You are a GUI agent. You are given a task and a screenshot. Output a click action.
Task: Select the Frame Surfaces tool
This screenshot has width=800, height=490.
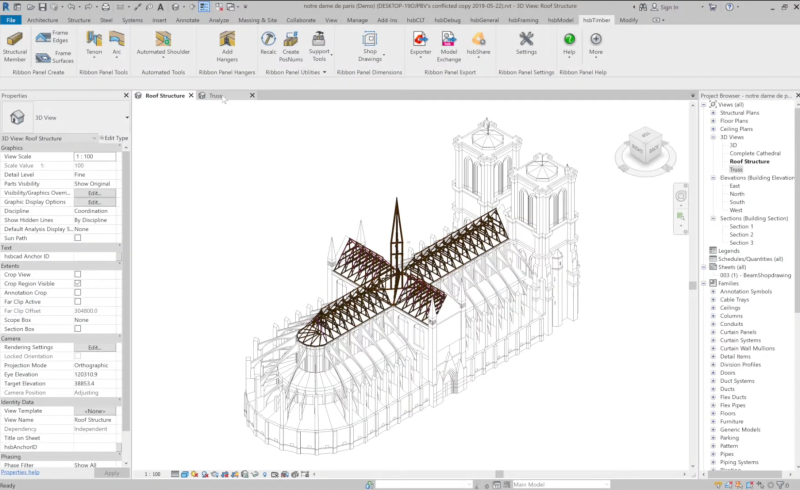[55, 57]
